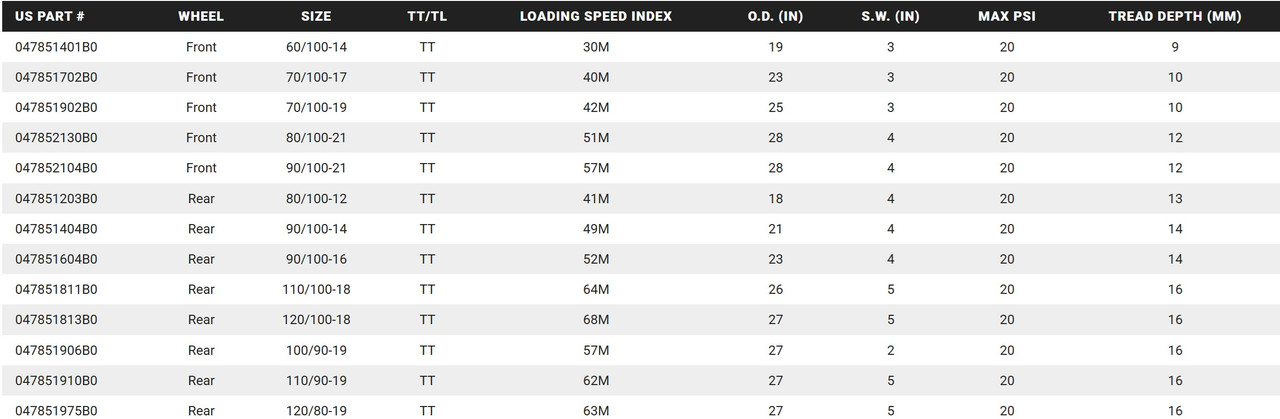Image resolution: width=1280 pixels, height=419 pixels.
Task: Select part number 047851702B0
Action: pyautogui.click(x=56, y=77)
